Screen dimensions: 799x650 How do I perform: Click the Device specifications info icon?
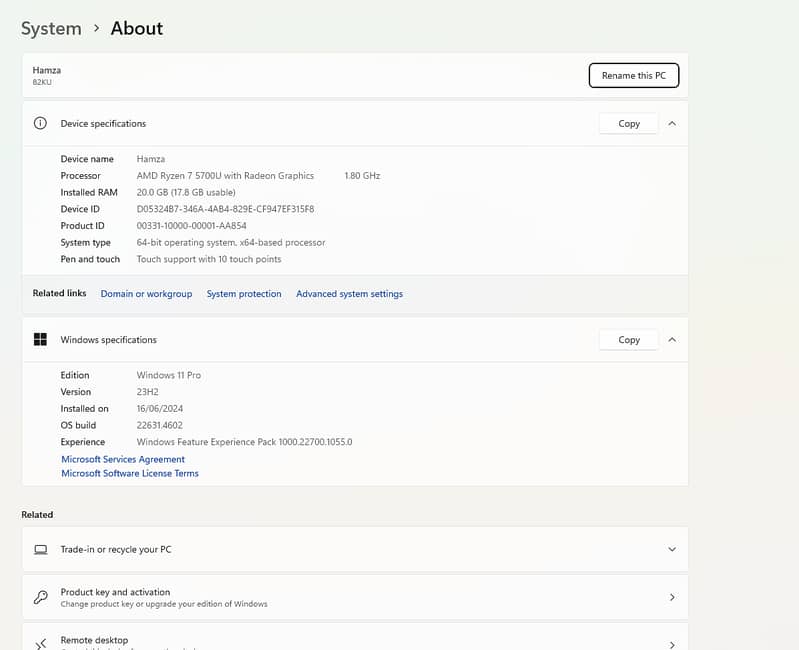[40, 123]
